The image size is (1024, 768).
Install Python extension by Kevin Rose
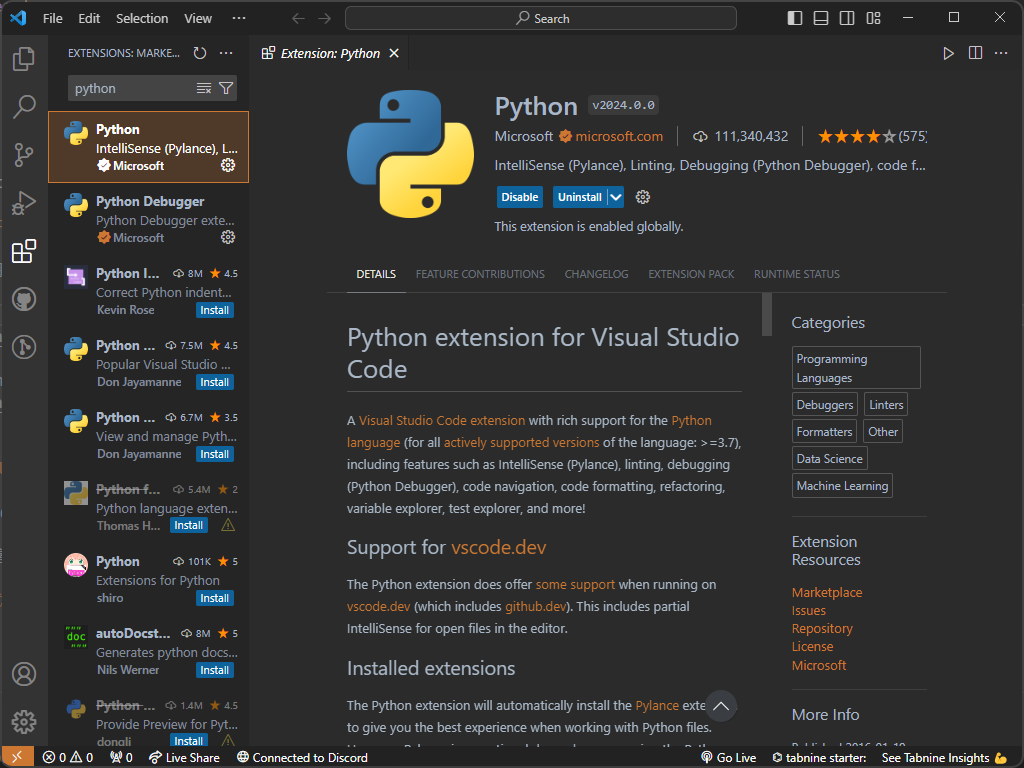pos(214,310)
